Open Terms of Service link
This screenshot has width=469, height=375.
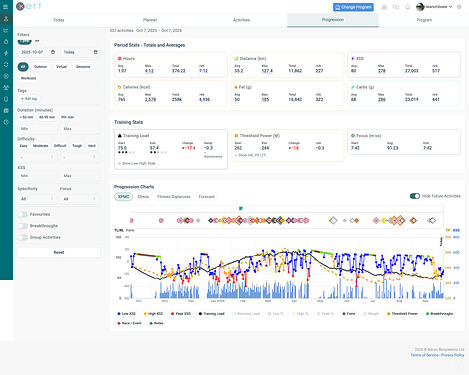(424, 355)
